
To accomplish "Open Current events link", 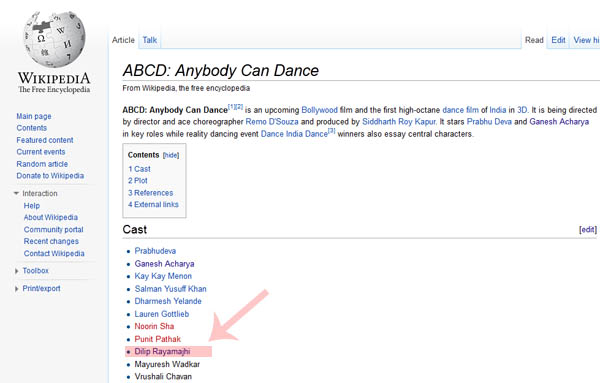I will (x=41, y=152).
